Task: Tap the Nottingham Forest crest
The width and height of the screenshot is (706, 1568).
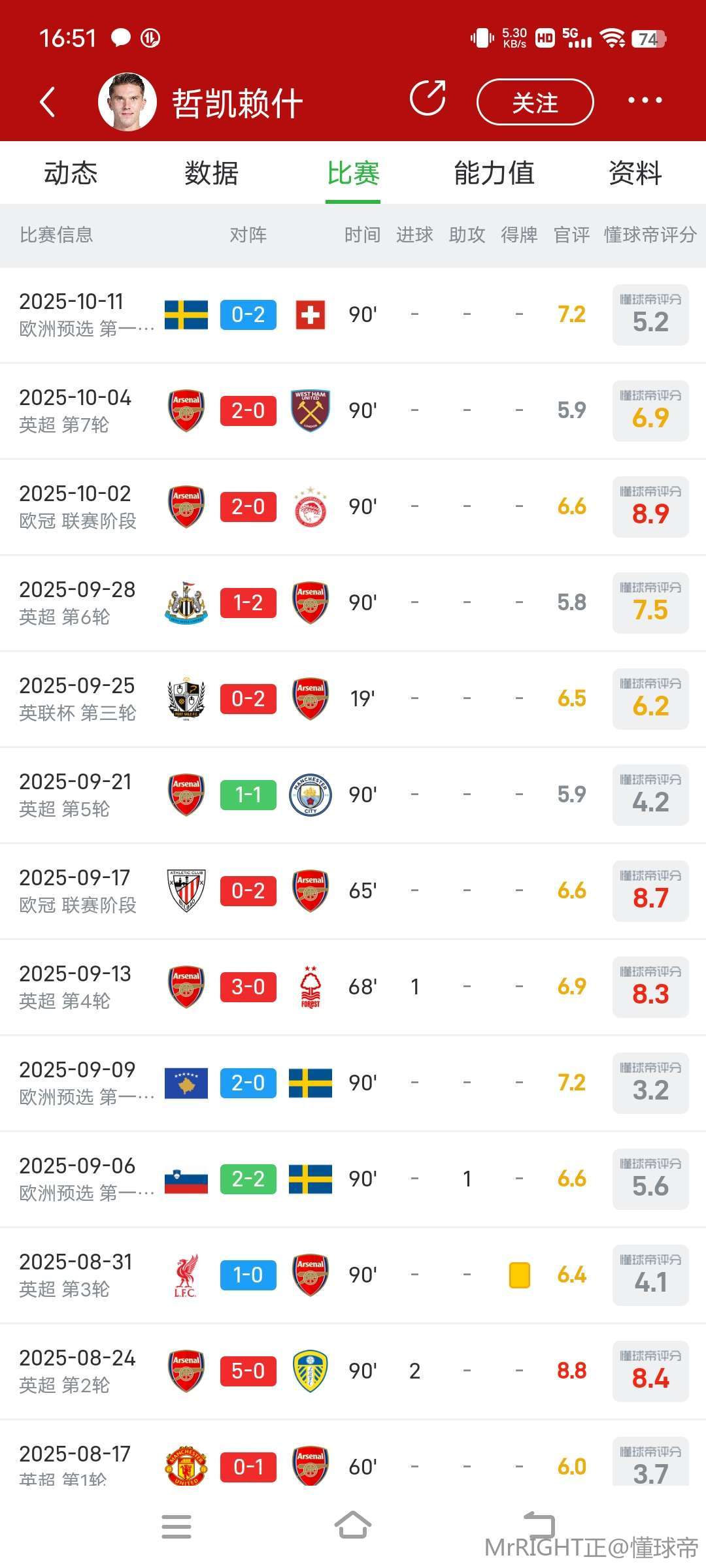Action: point(311,987)
